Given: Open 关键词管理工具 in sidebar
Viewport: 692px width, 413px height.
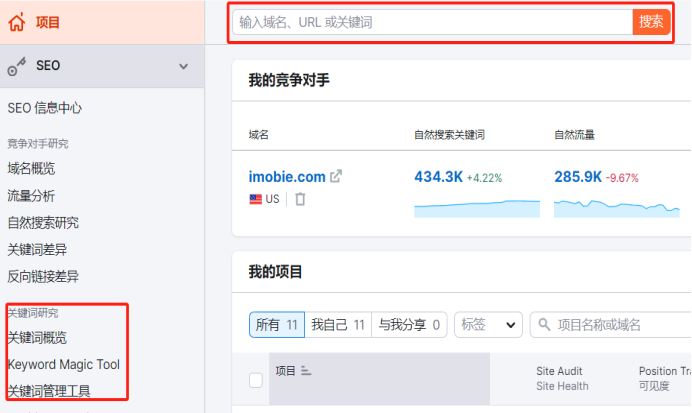Looking at the screenshot, I should tap(49, 390).
